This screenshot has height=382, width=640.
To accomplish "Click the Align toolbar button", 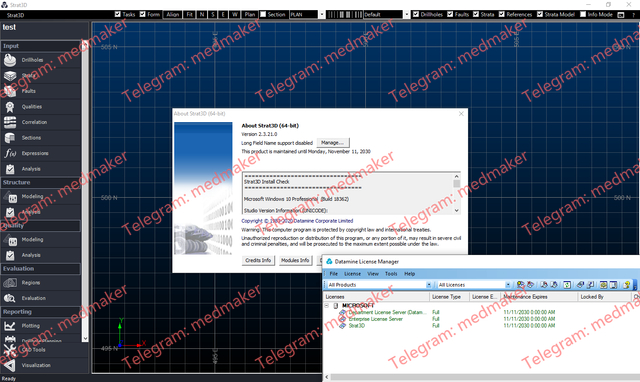I will [173, 15].
